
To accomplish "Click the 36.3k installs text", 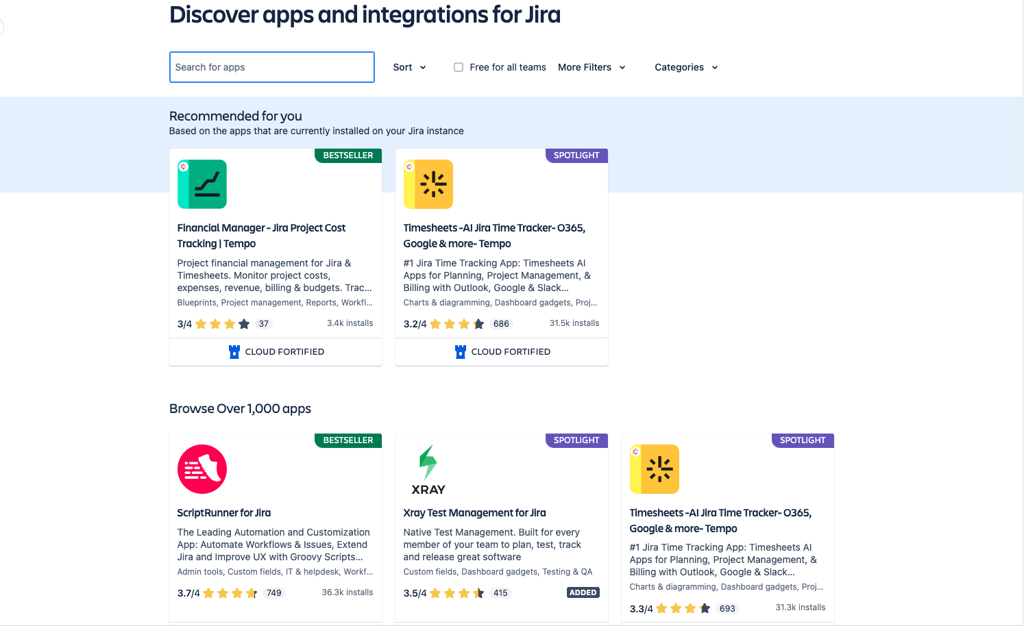I will click(347, 593).
